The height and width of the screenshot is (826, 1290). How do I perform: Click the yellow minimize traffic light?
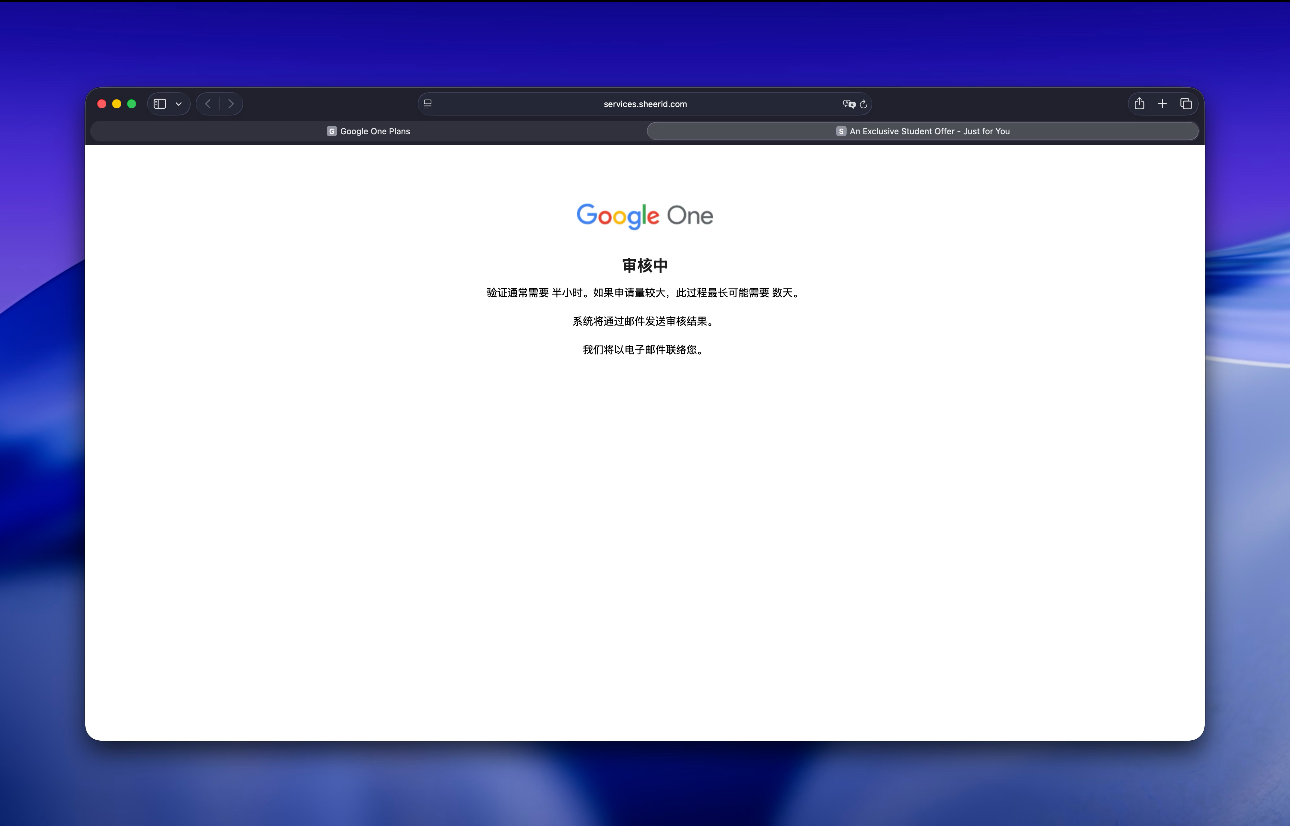pyautogui.click(x=116, y=103)
